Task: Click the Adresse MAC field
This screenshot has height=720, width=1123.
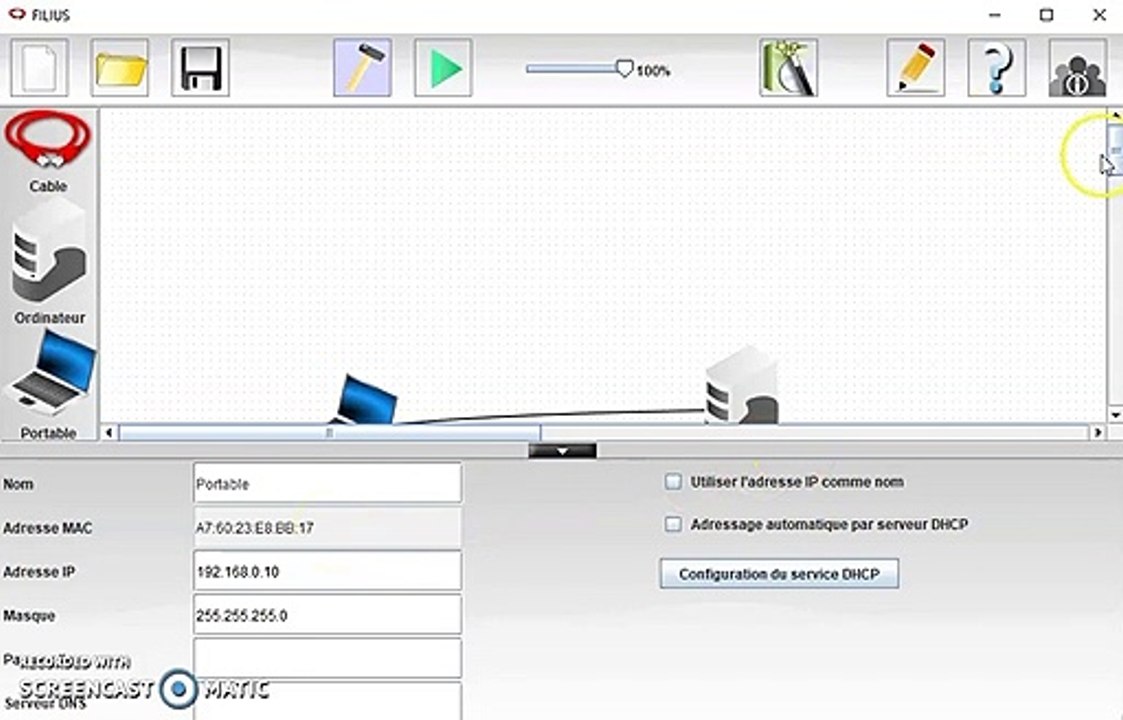Action: tap(327, 528)
